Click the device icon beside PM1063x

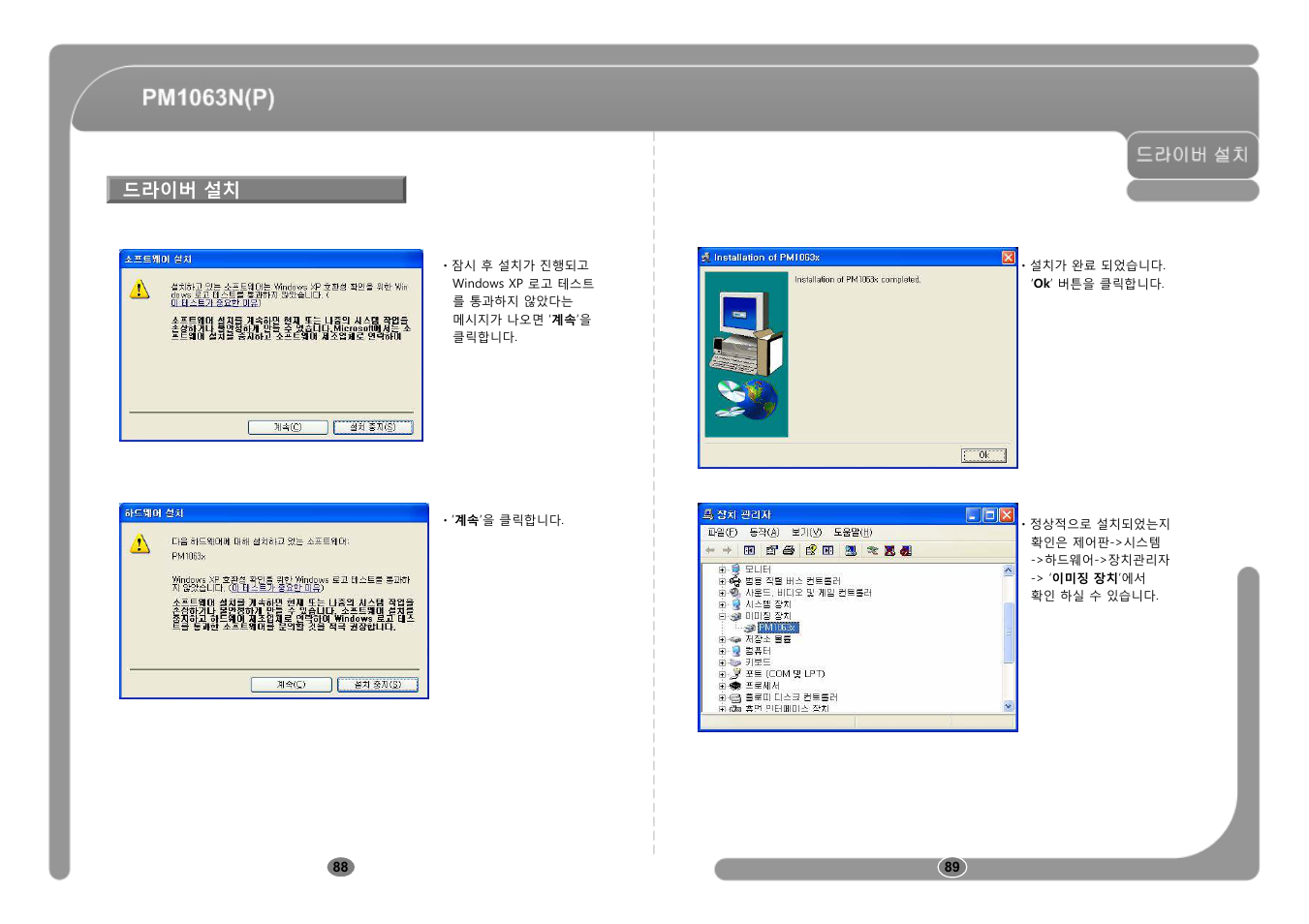[750, 628]
